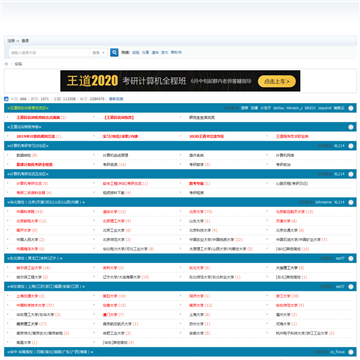This screenshot has height=360, width=360.
Task: View the latest replies link in stats bar
Action: coord(116,99)
